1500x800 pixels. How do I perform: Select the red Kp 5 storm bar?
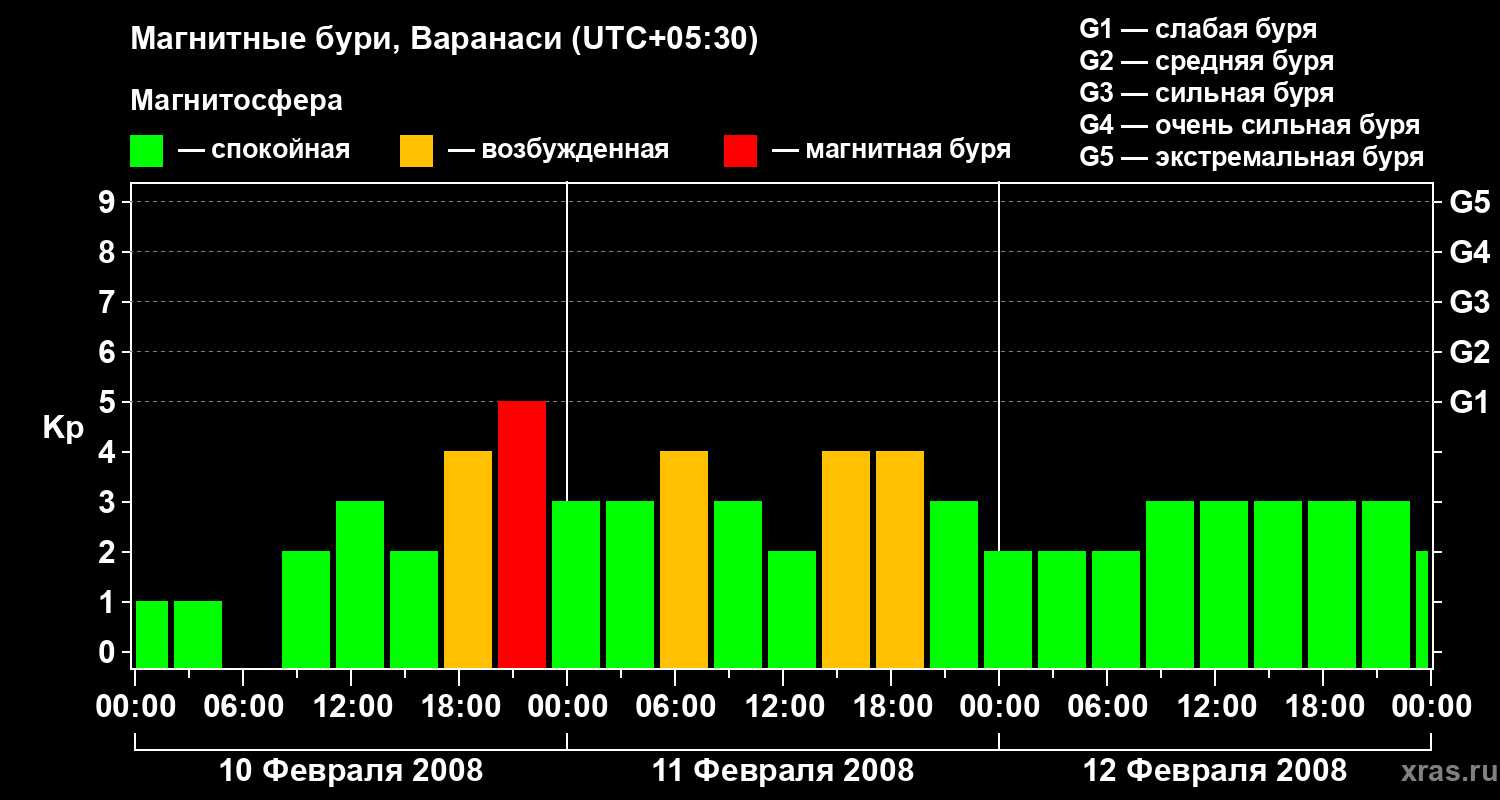click(522, 535)
